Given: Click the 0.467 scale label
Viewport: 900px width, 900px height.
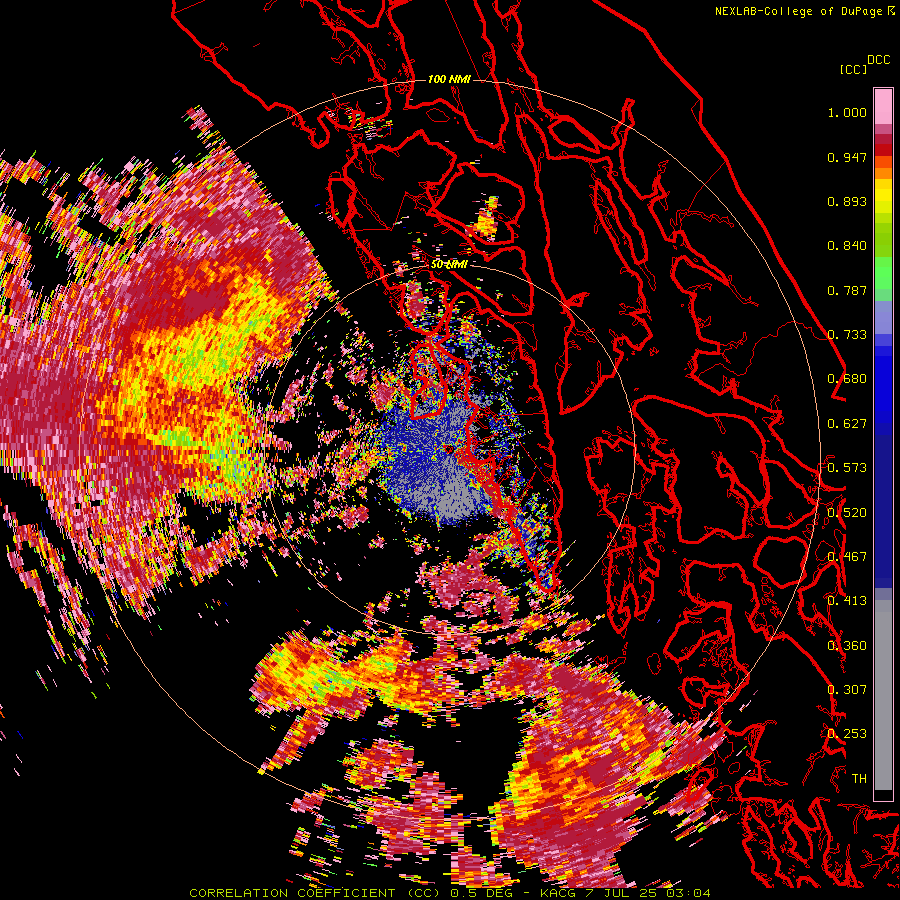Looking at the screenshot, I should (847, 557).
